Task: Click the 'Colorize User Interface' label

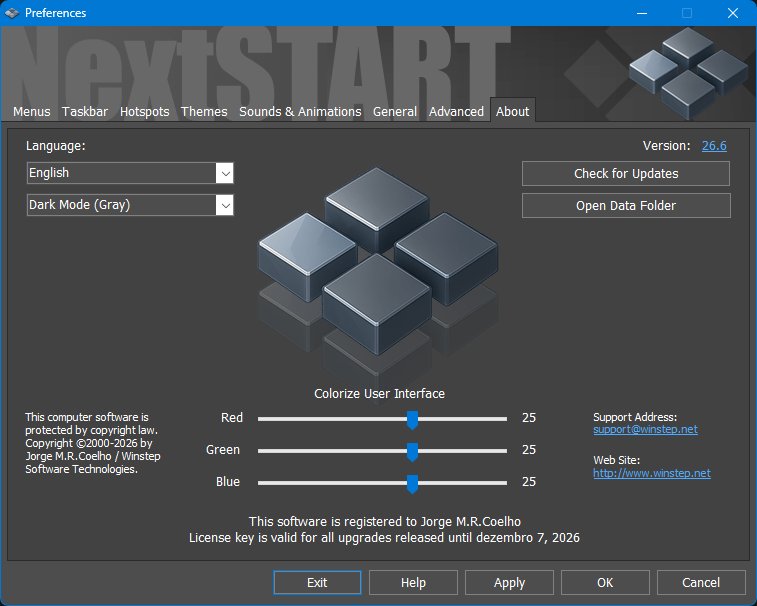Action: pos(379,394)
